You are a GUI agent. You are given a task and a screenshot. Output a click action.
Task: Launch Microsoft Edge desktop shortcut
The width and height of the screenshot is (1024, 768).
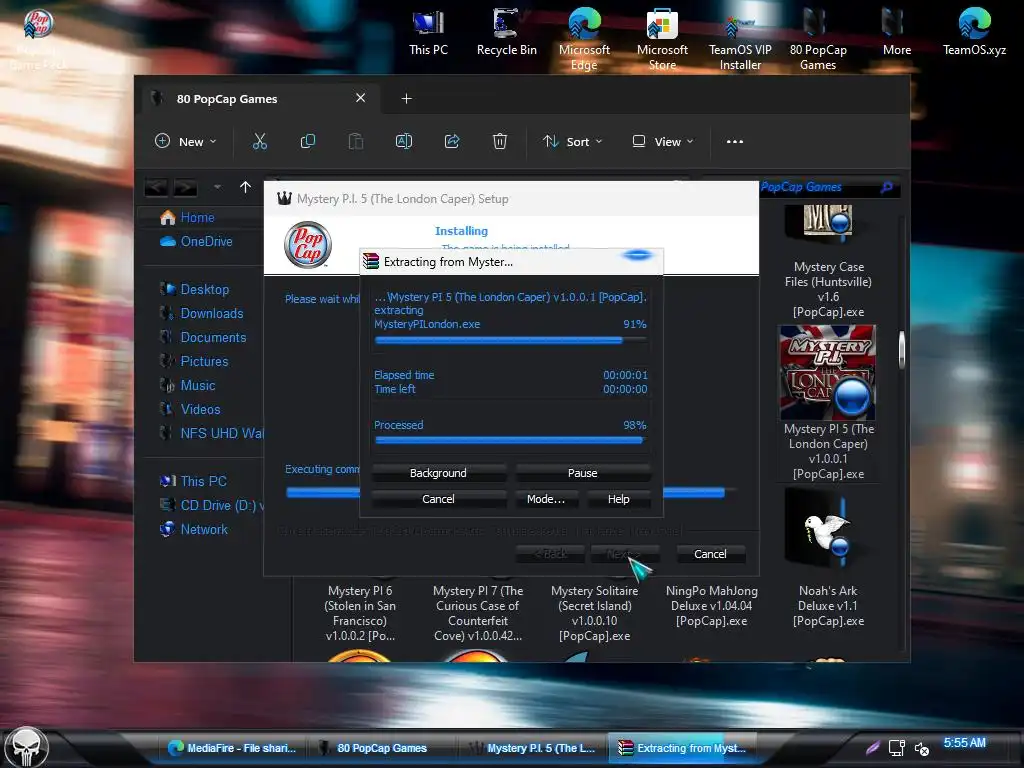click(x=584, y=39)
